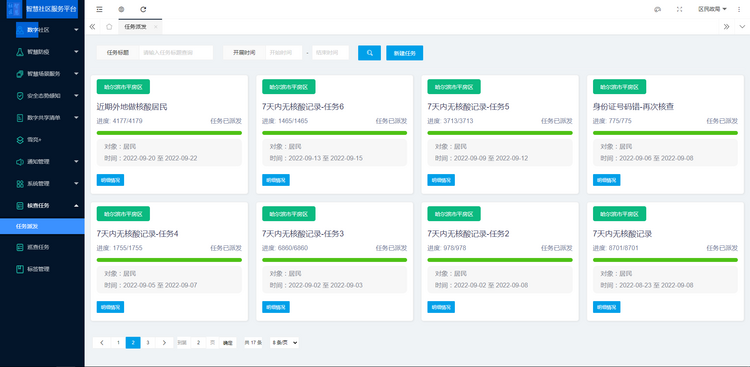Go to pagination page 3
Viewport: 750px width, 367px height.
click(148, 343)
